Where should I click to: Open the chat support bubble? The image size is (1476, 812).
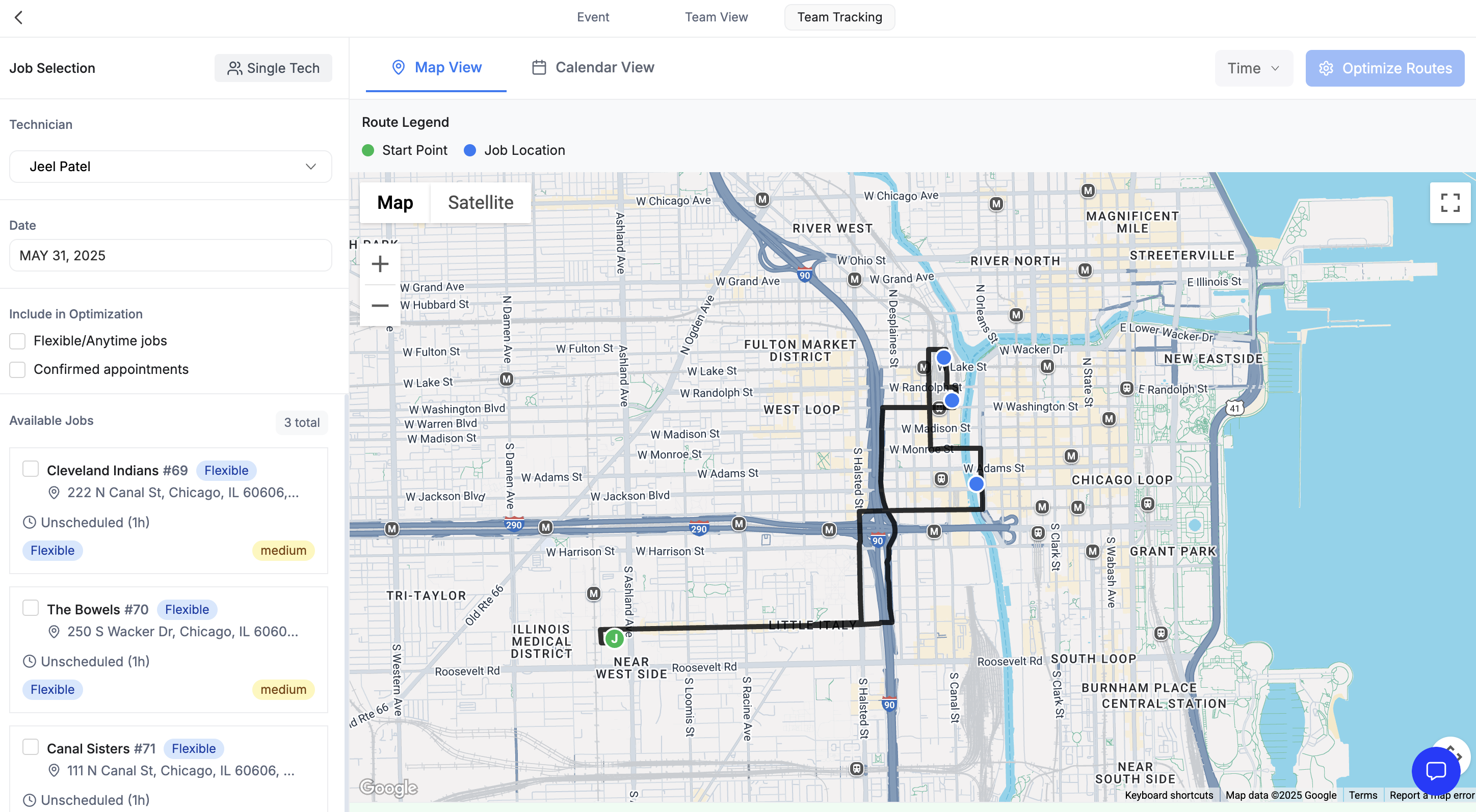(x=1435, y=770)
